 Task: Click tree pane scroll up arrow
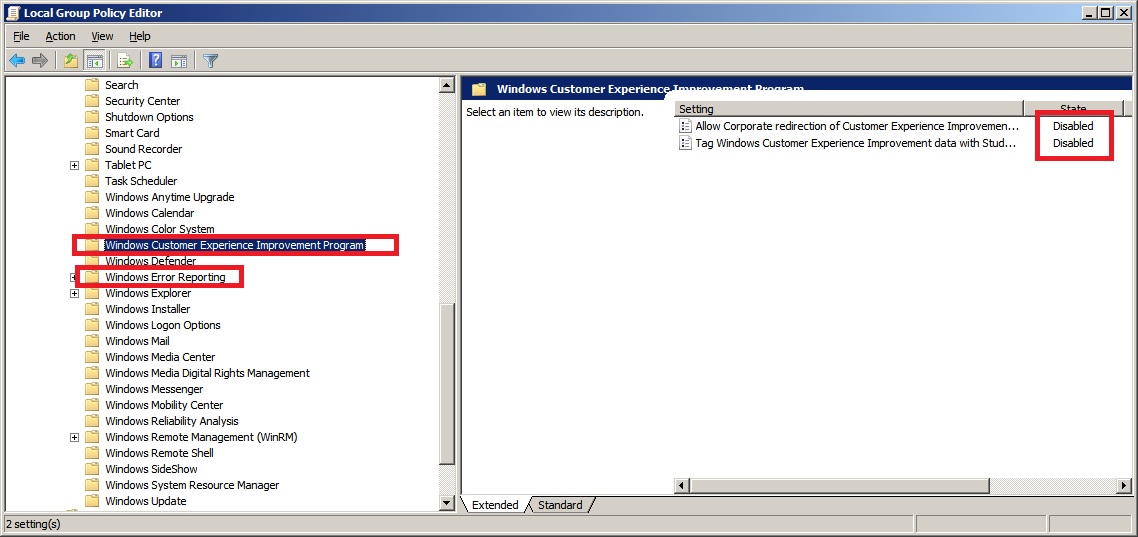[x=447, y=86]
